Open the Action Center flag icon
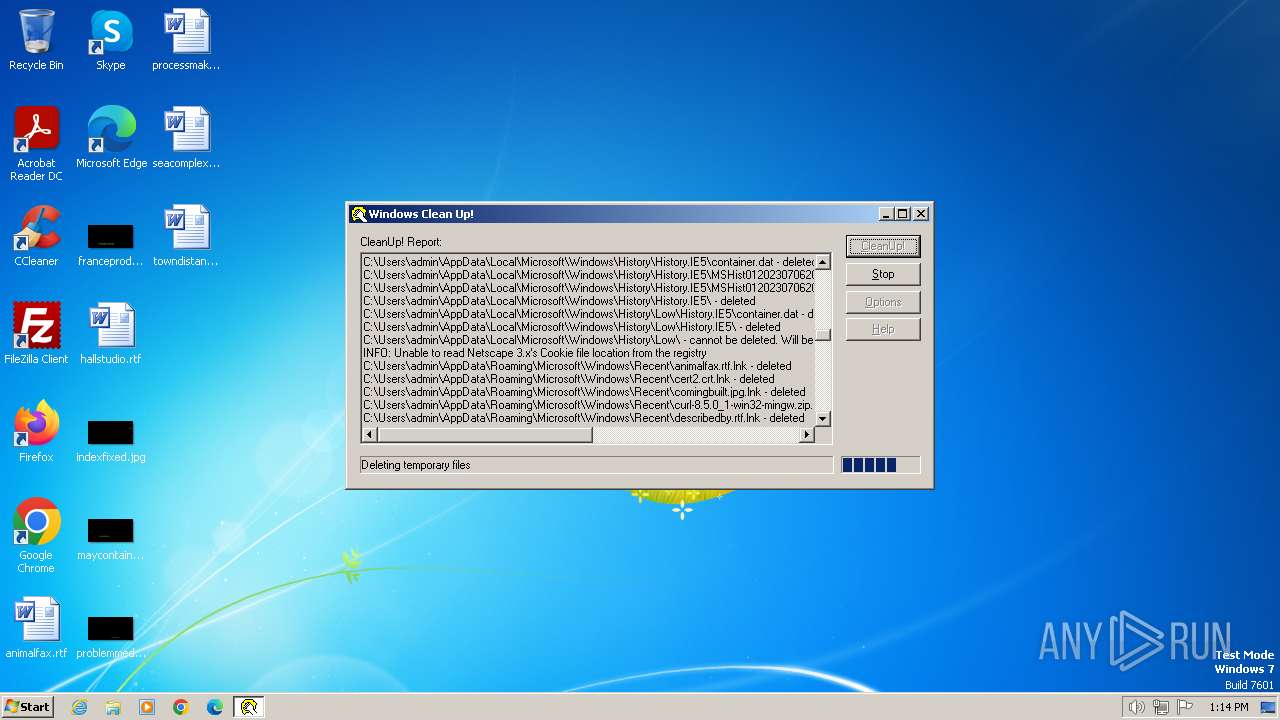1280x720 pixels. point(1184,707)
